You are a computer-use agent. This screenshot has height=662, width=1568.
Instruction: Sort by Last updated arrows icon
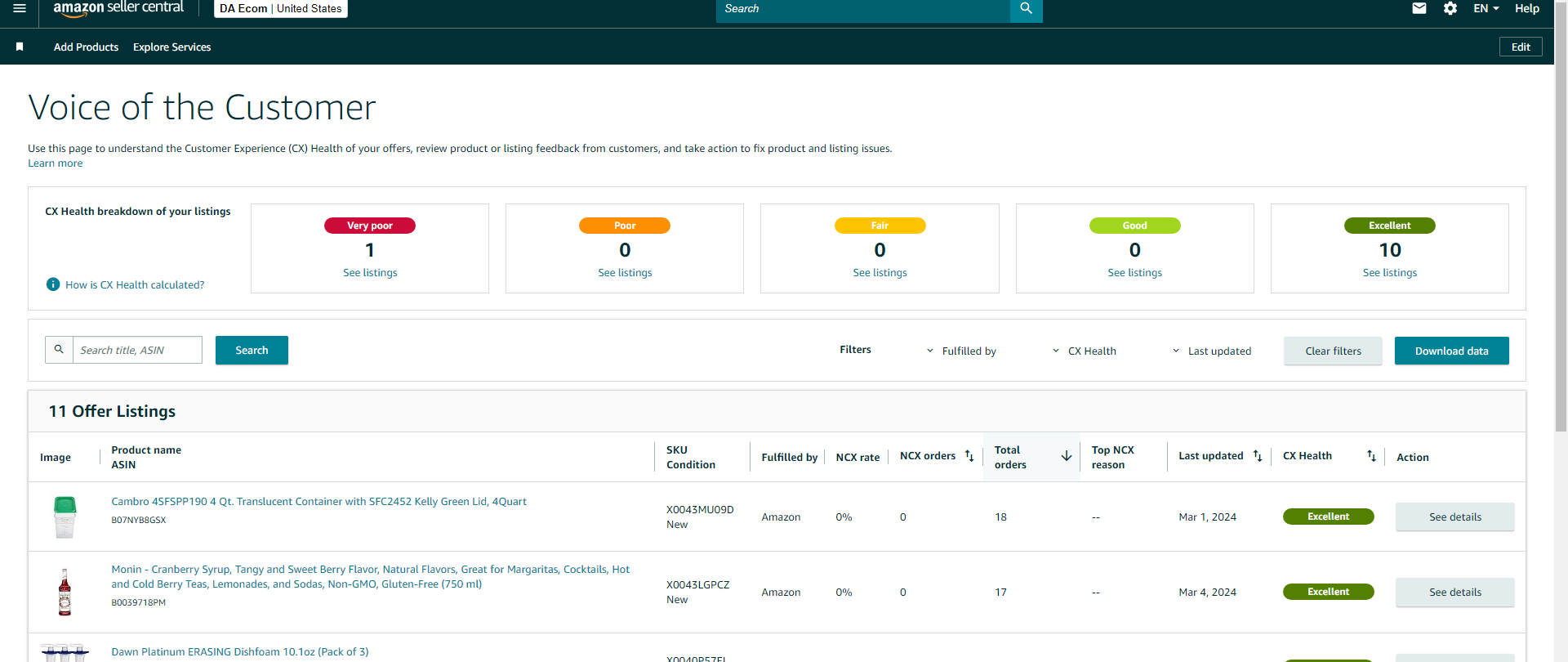pos(1258,456)
